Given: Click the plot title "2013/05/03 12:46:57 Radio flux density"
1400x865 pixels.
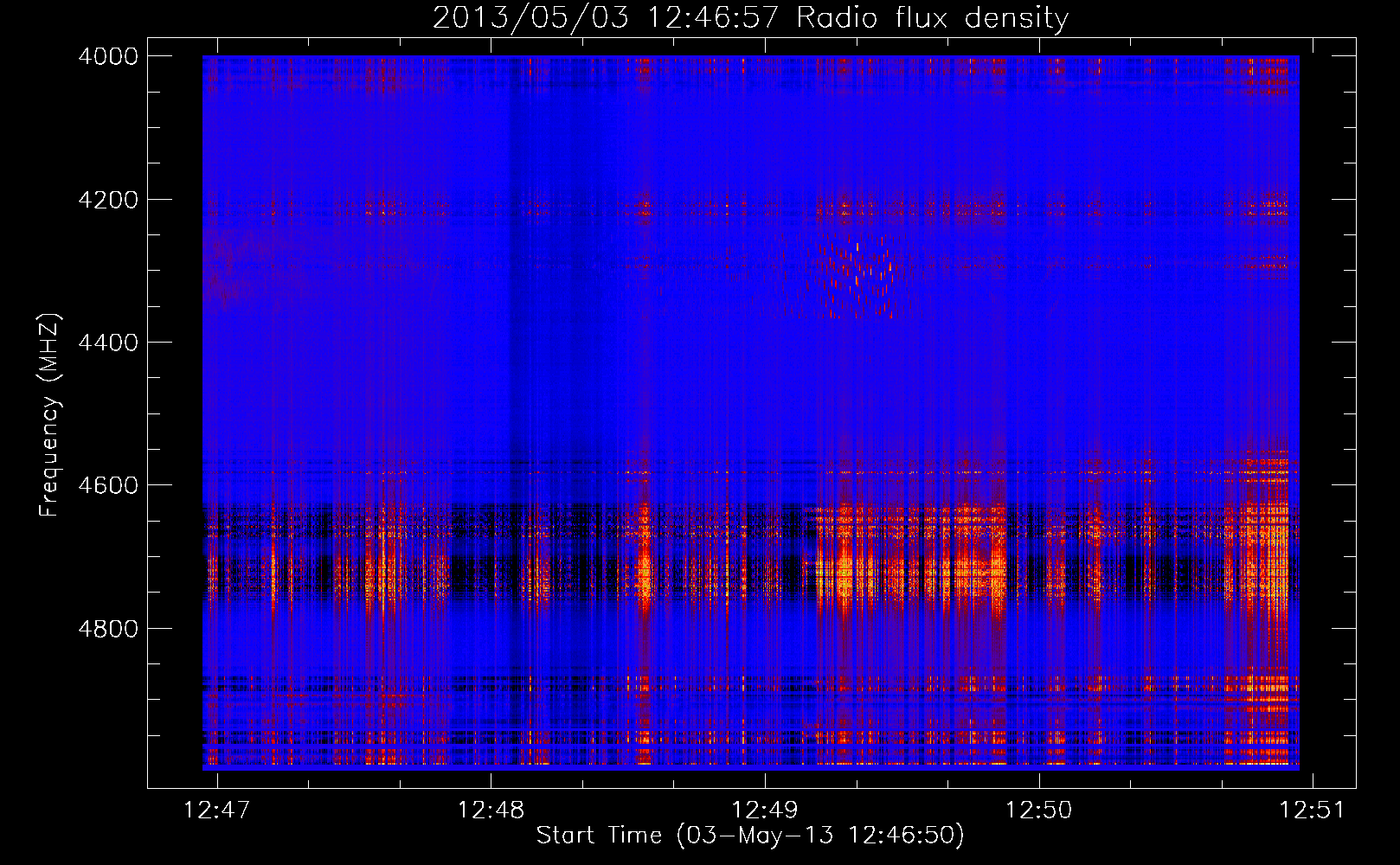Looking at the screenshot, I should coord(750,18).
